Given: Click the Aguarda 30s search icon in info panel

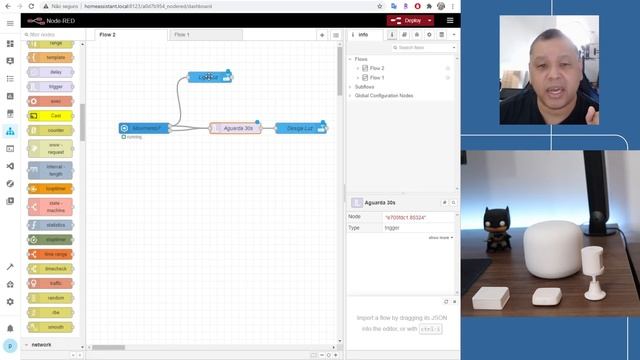Looking at the screenshot, I should tap(453, 202).
